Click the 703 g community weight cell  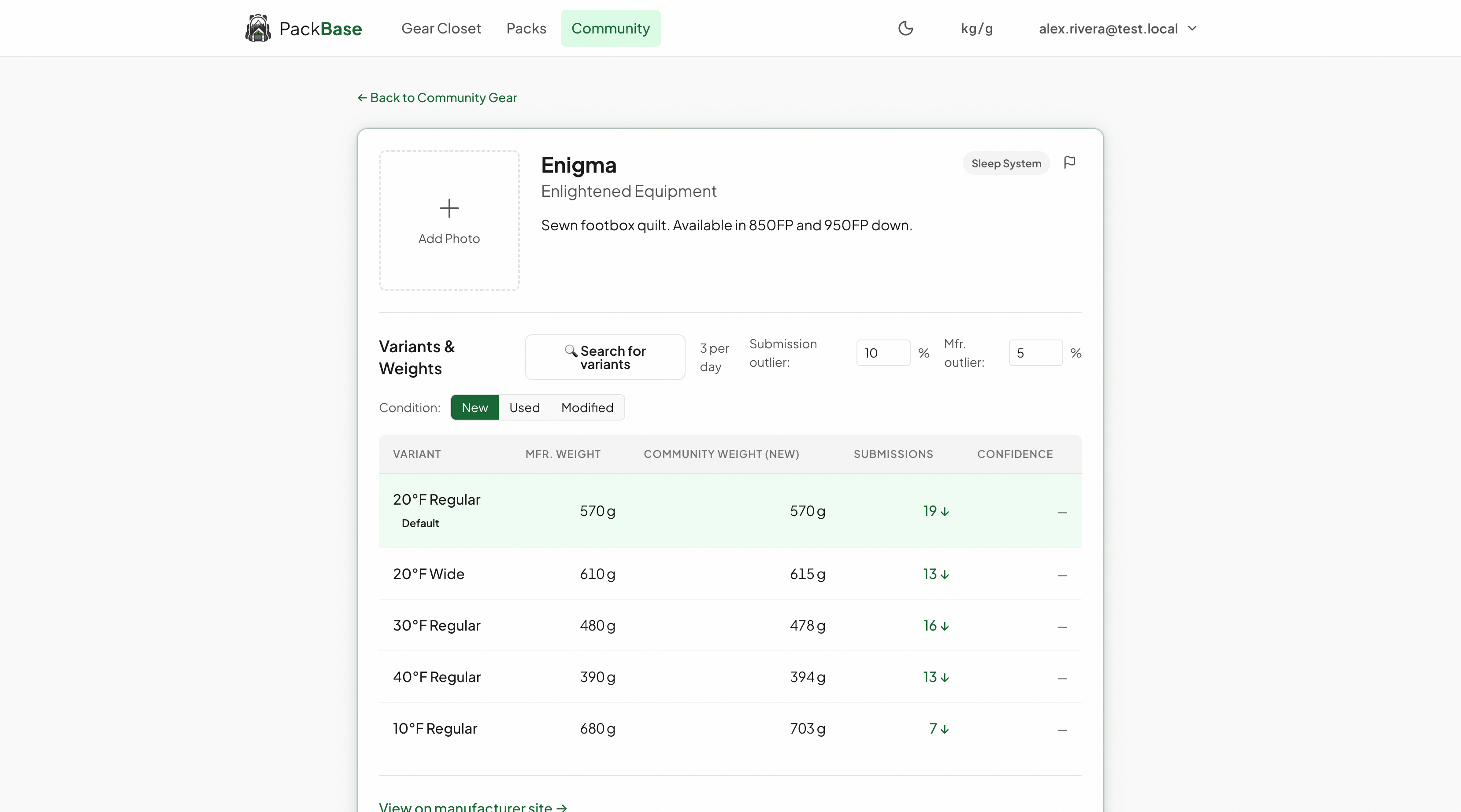pyautogui.click(x=808, y=729)
